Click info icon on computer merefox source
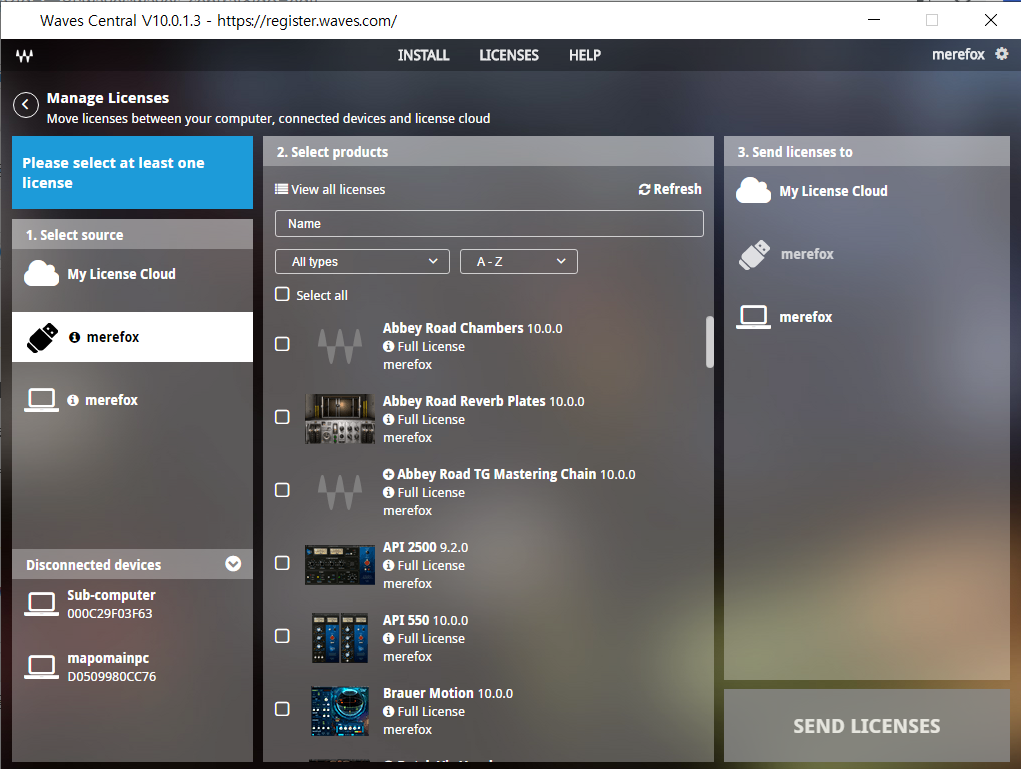 (x=73, y=401)
